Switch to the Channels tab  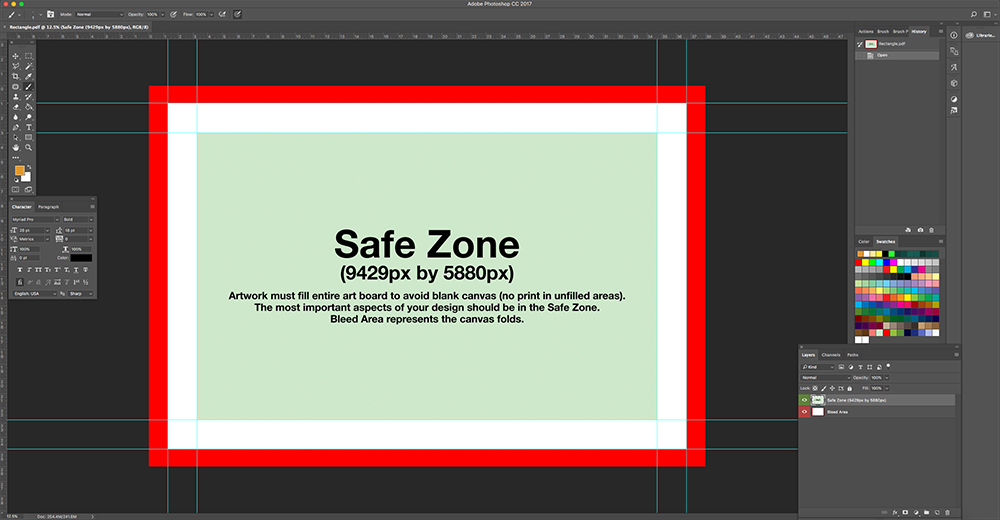831,355
